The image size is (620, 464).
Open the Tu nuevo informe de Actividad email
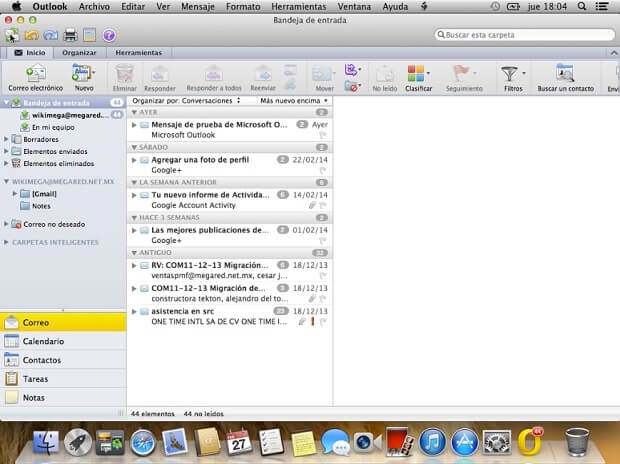[x=230, y=200]
